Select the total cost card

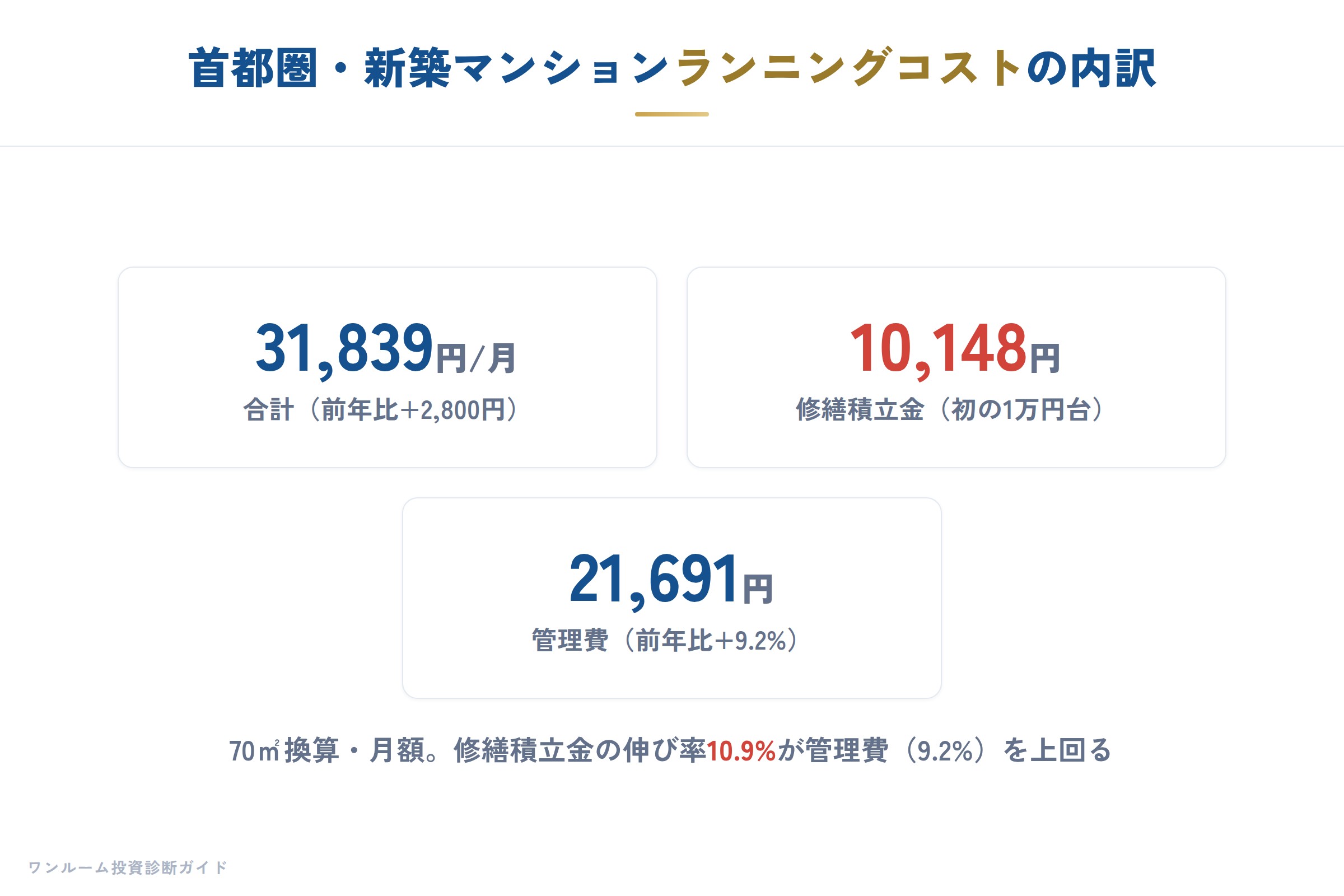tap(388, 367)
